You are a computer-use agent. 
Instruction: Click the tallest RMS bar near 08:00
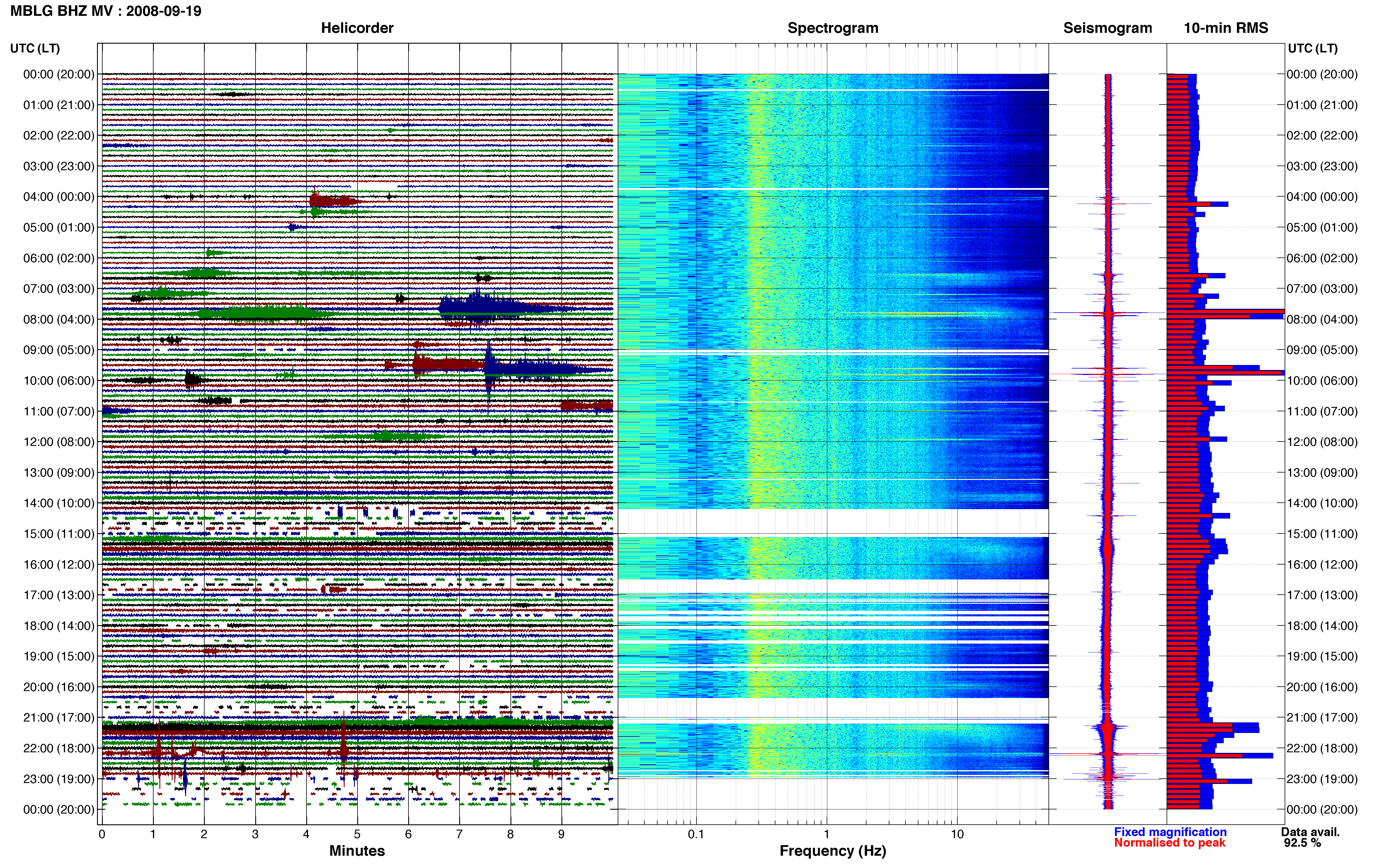[x=1225, y=312]
